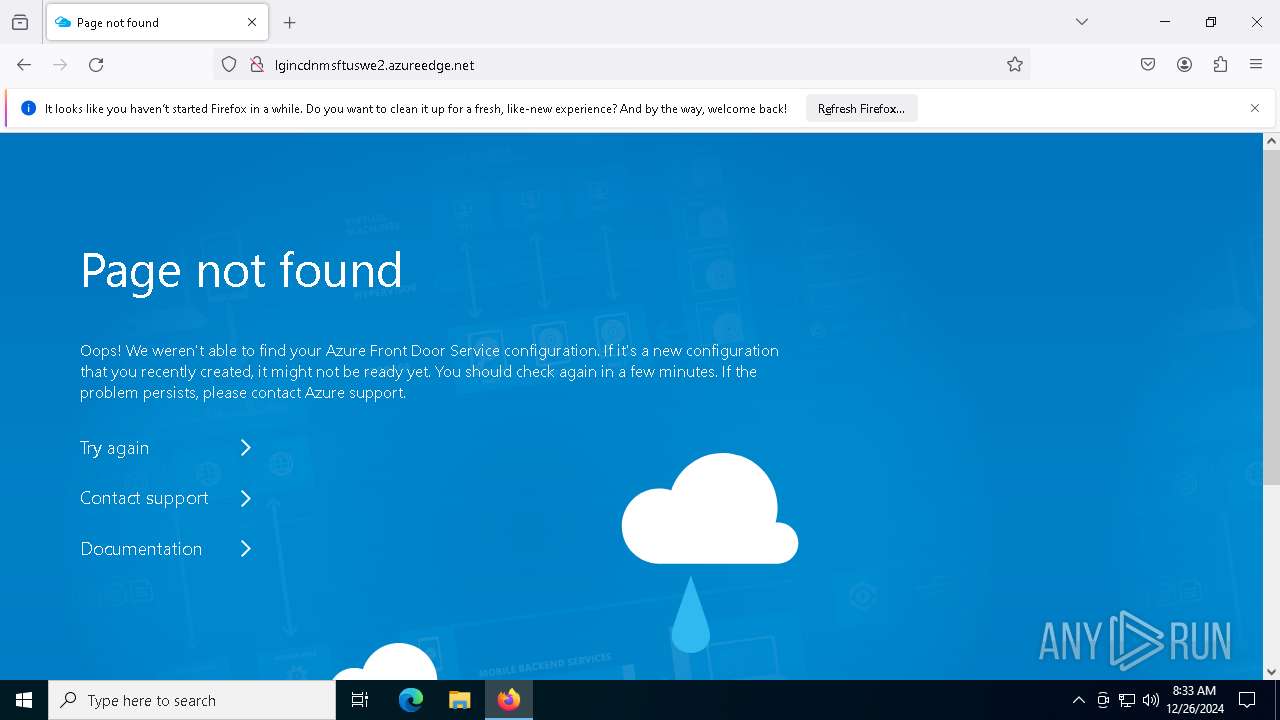Show hidden system tray icons
The width and height of the screenshot is (1280, 720).
[1078, 700]
